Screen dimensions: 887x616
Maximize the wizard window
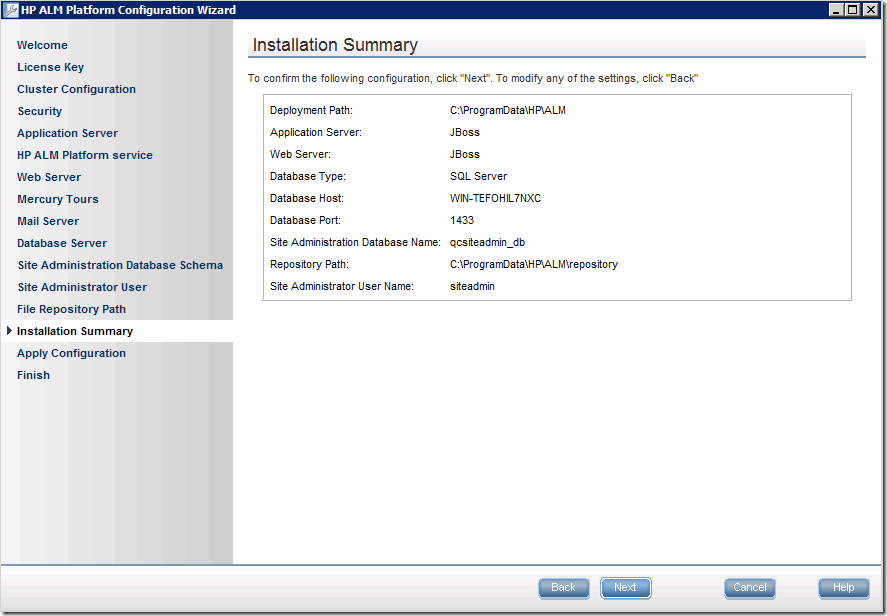853,10
